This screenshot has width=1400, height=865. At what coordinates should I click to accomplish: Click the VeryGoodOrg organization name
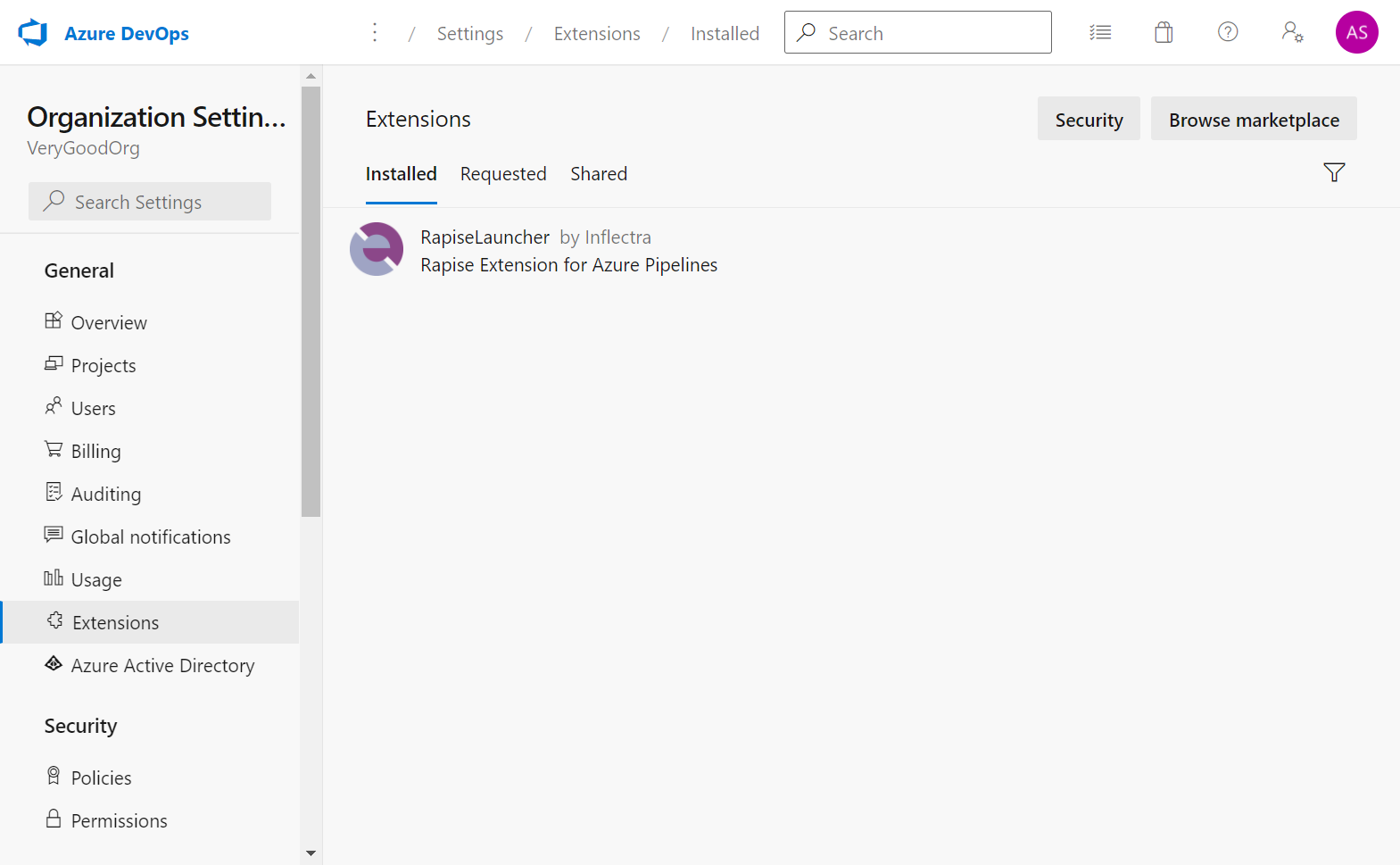(x=83, y=148)
